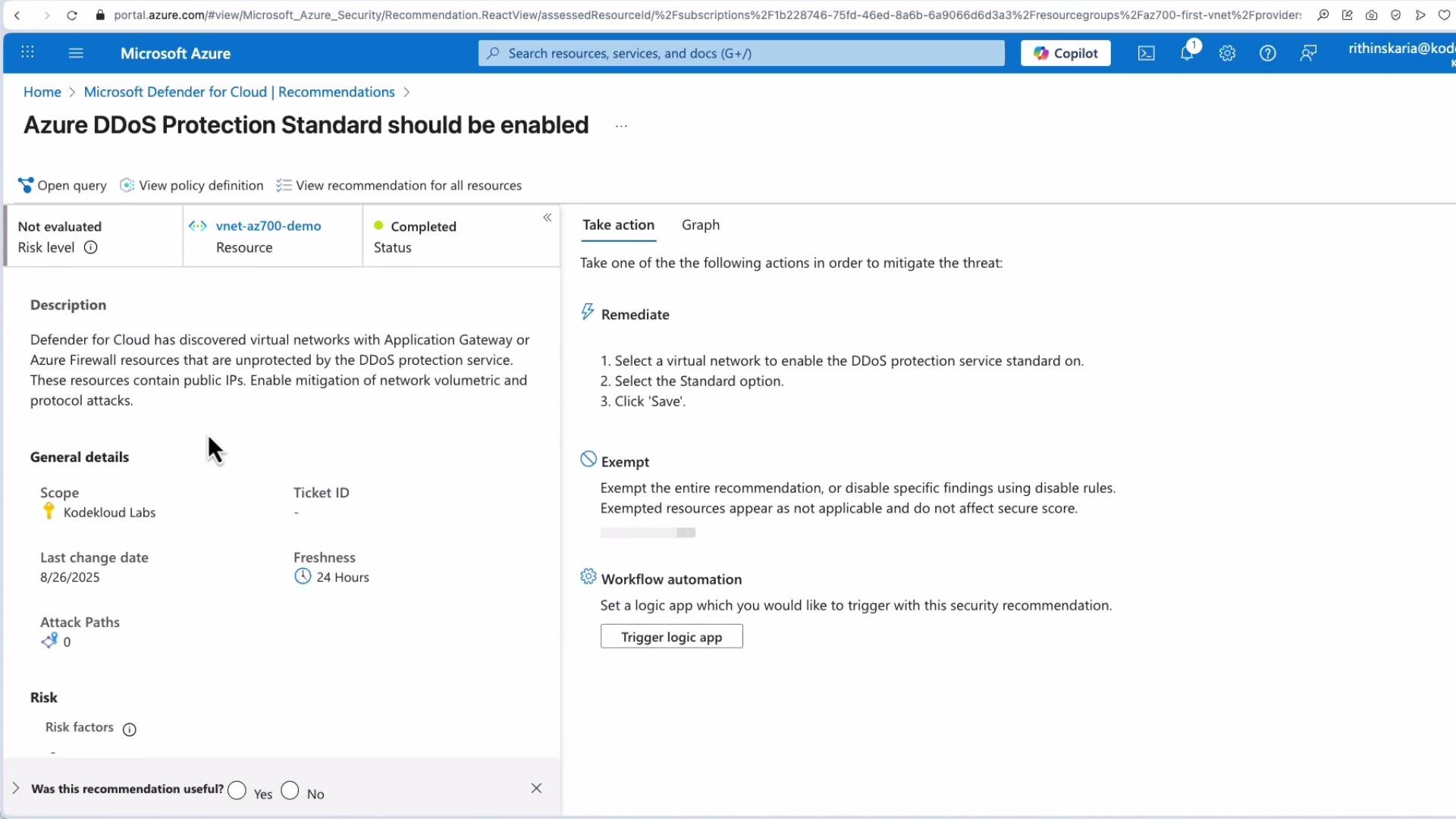Click the Kodekloud Labs scope key icon
This screenshot has height=819, width=1456.
[49, 511]
